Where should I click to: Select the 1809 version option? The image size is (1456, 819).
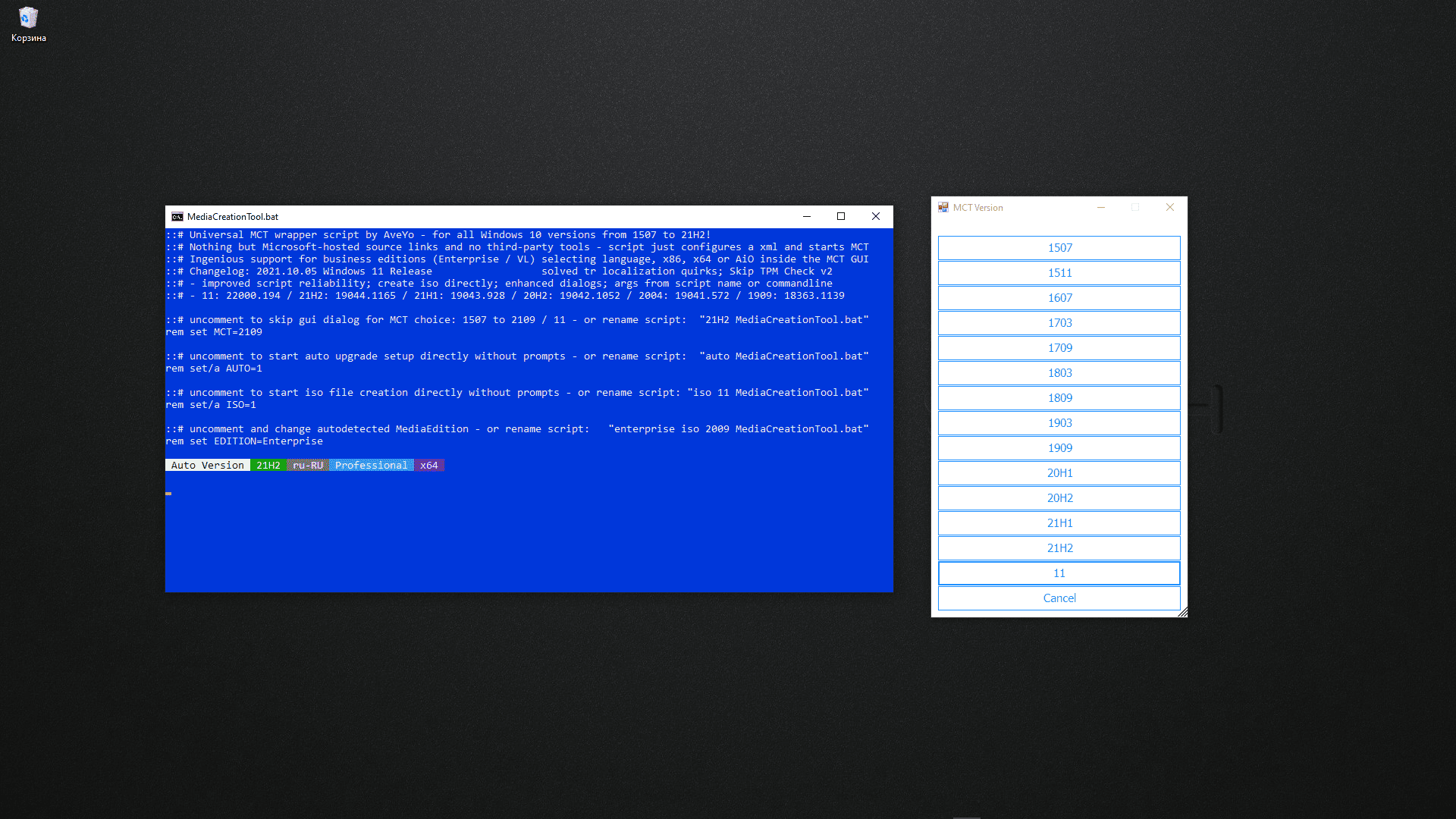(1059, 398)
